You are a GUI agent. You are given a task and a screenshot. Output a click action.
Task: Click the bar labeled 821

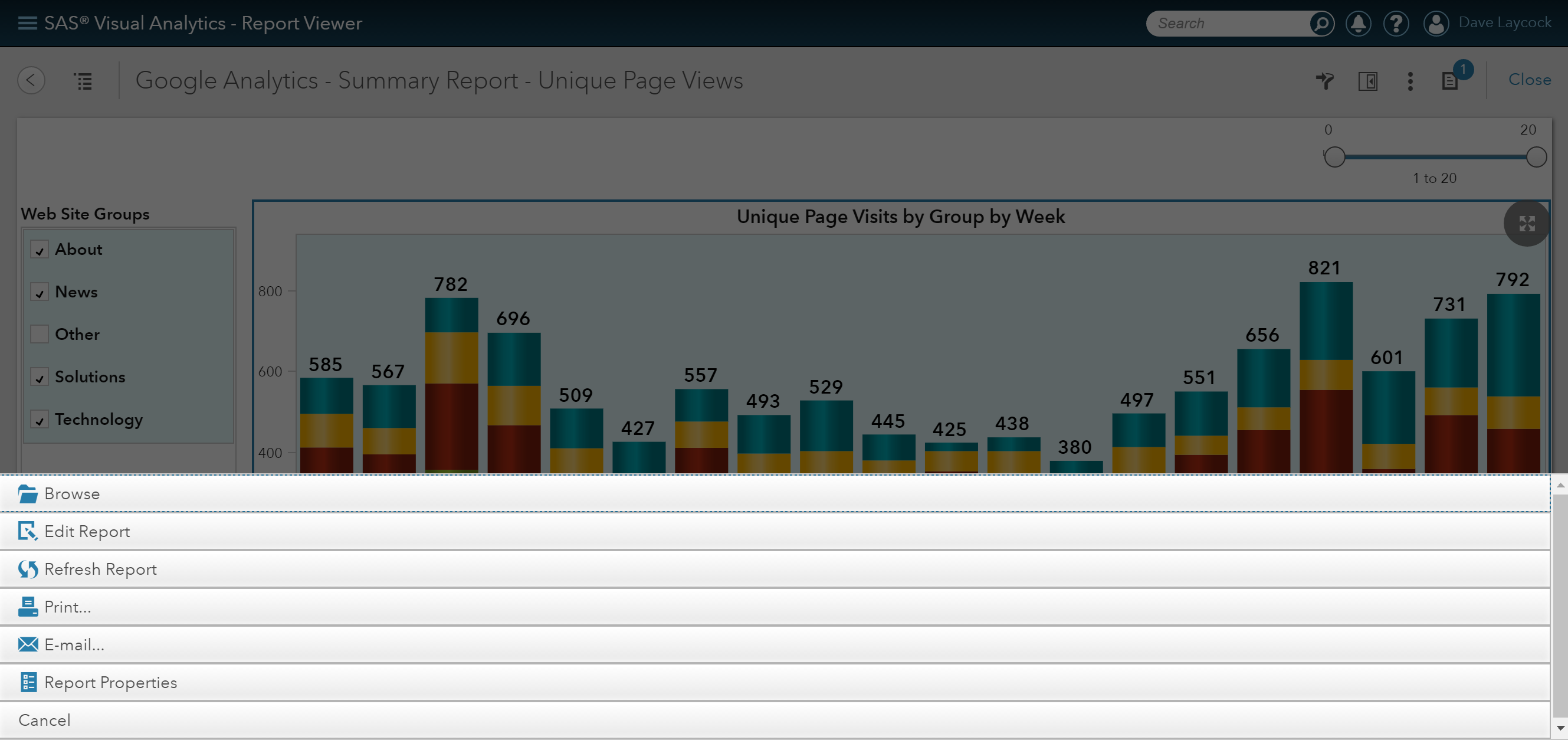tap(1326, 377)
